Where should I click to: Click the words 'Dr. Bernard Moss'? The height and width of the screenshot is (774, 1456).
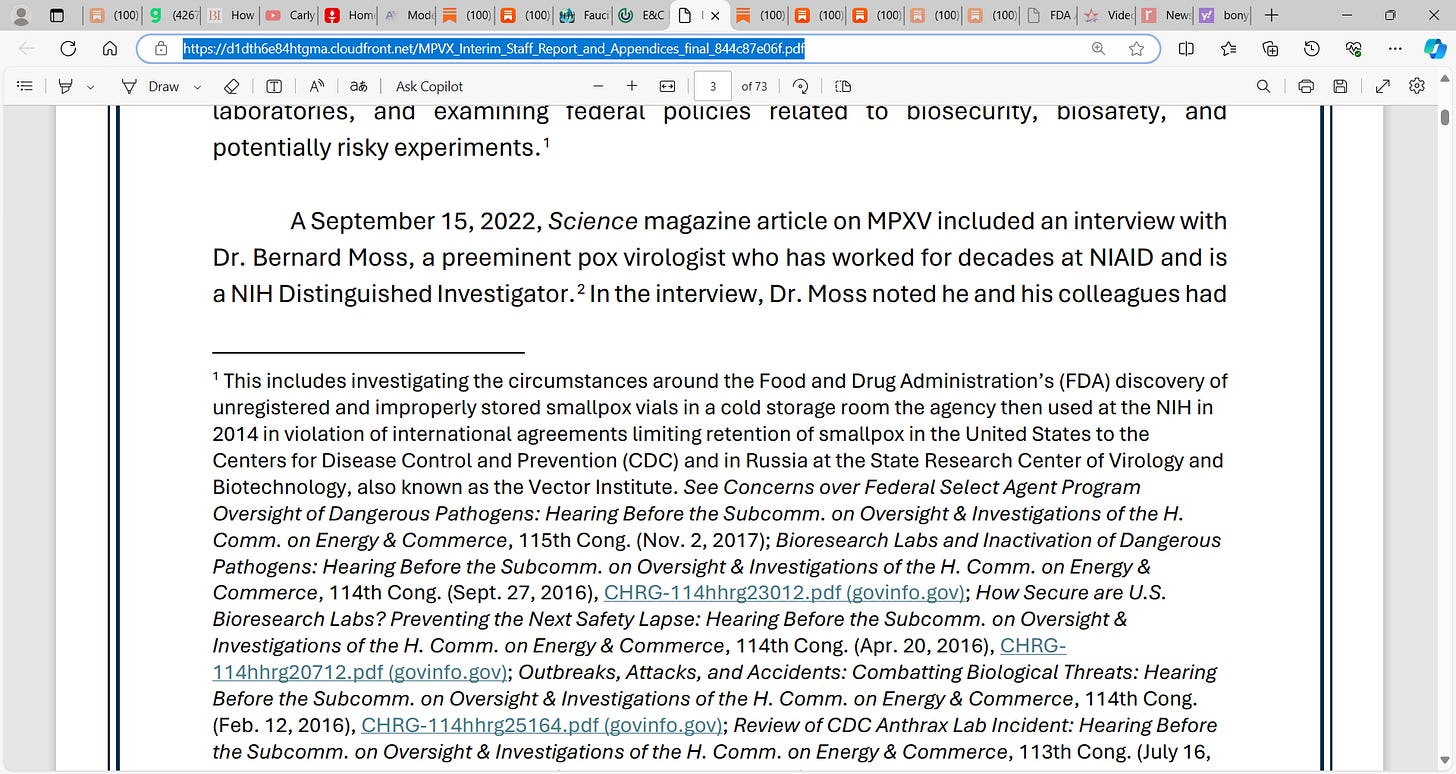point(311,258)
